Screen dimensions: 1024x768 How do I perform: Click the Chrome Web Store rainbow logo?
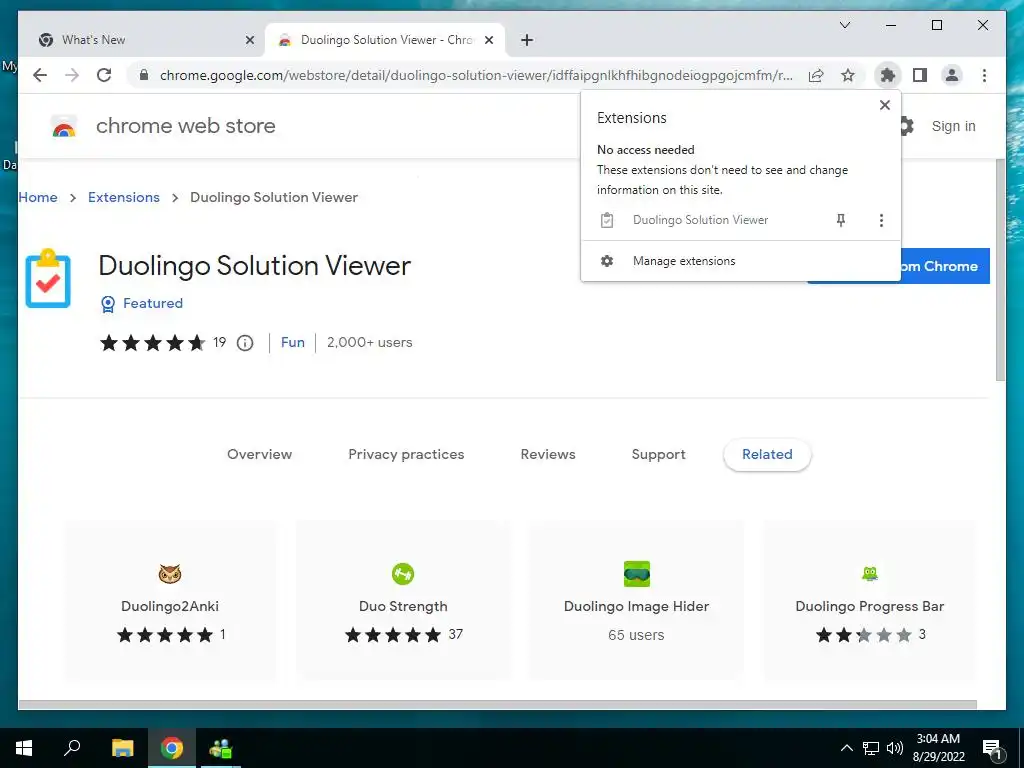(64, 126)
